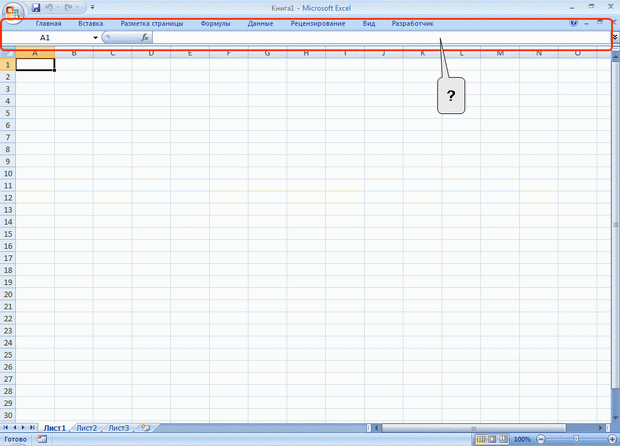Image resolution: width=620 pixels, height=446 pixels.
Task: Open the Разработчик tab
Action: coord(412,24)
